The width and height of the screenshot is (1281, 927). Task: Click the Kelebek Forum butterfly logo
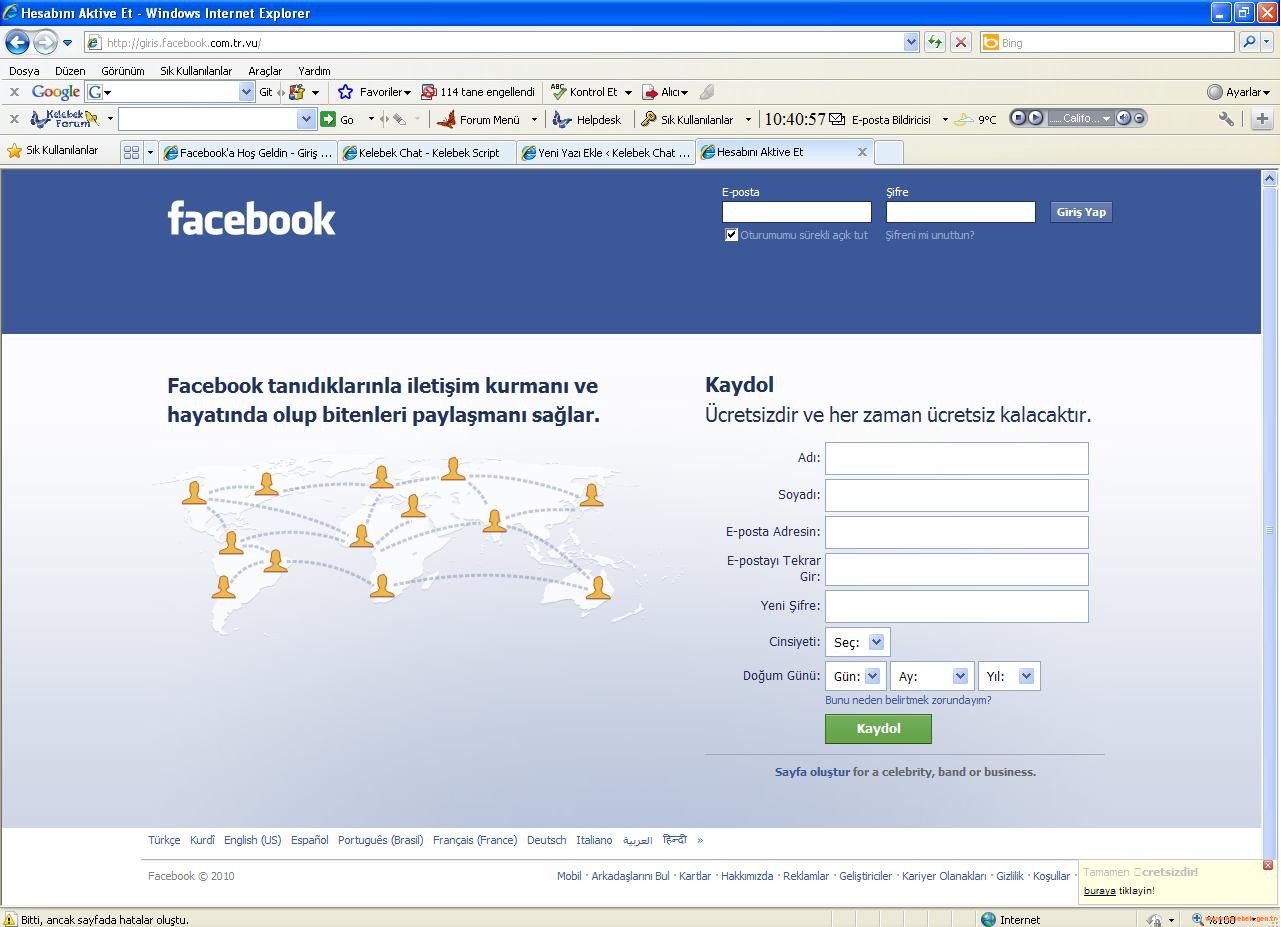pyautogui.click(x=65, y=119)
